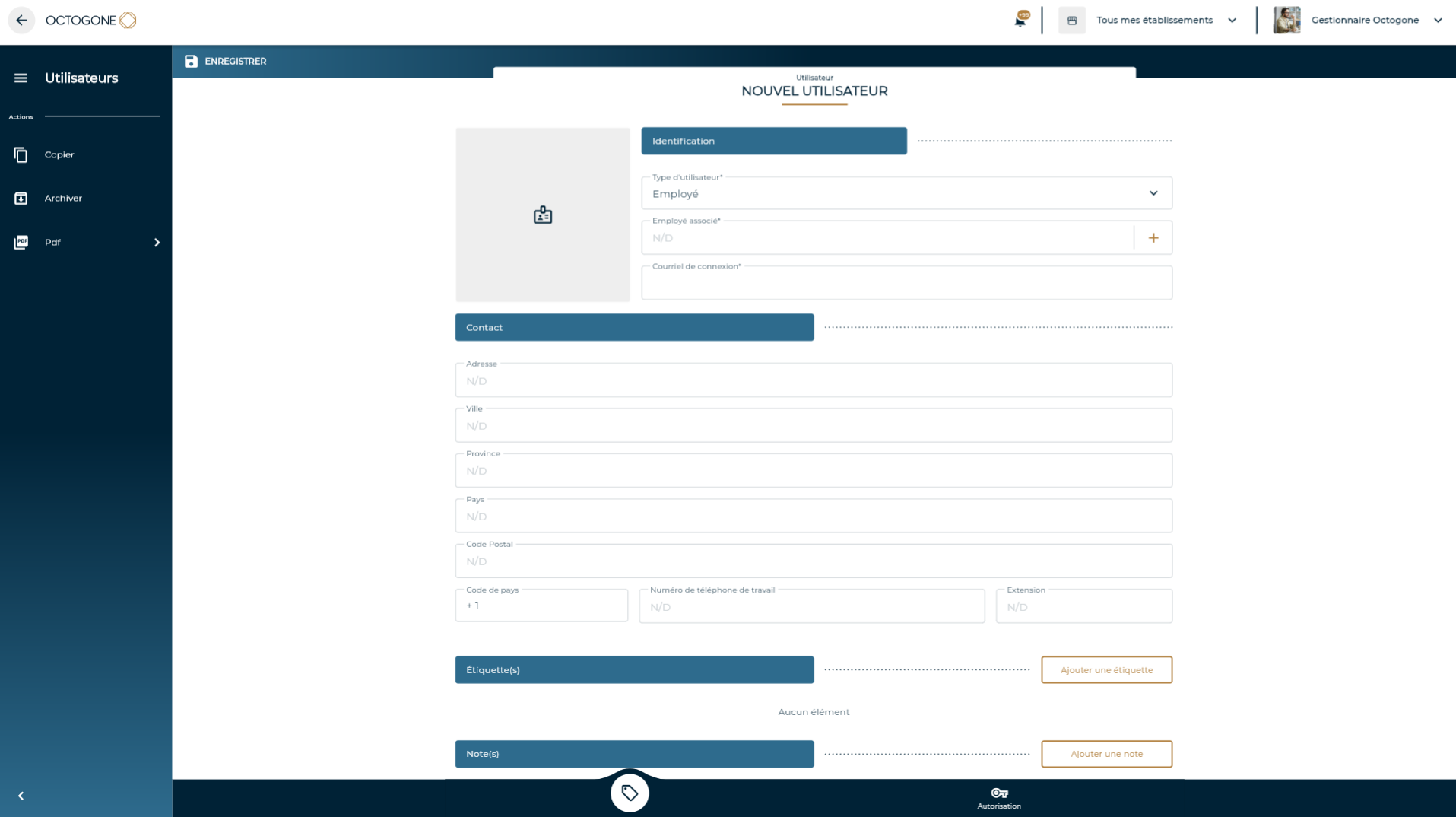1456x817 pixels.
Task: Focus the Ville input field
Action: point(814,426)
